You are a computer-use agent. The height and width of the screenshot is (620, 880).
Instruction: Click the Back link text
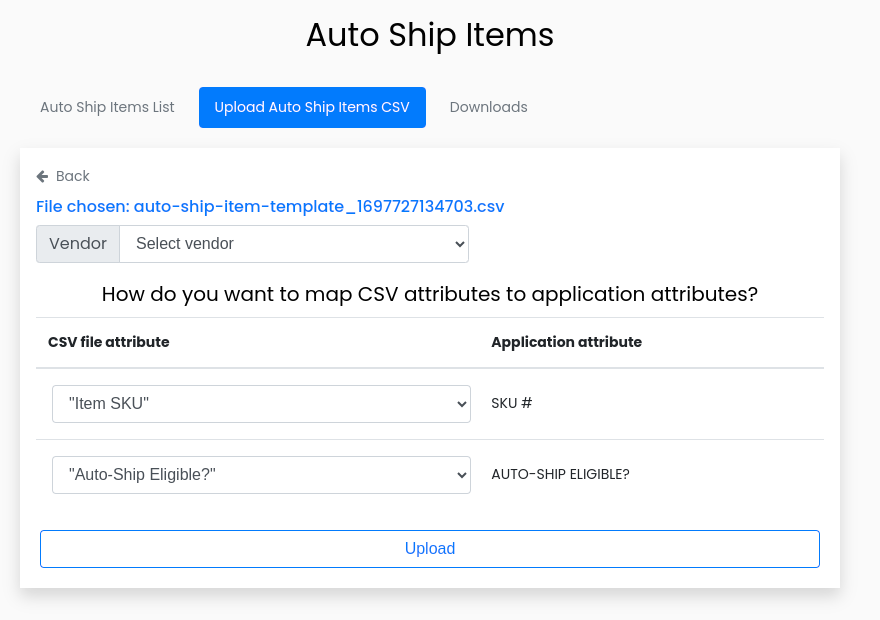[73, 176]
